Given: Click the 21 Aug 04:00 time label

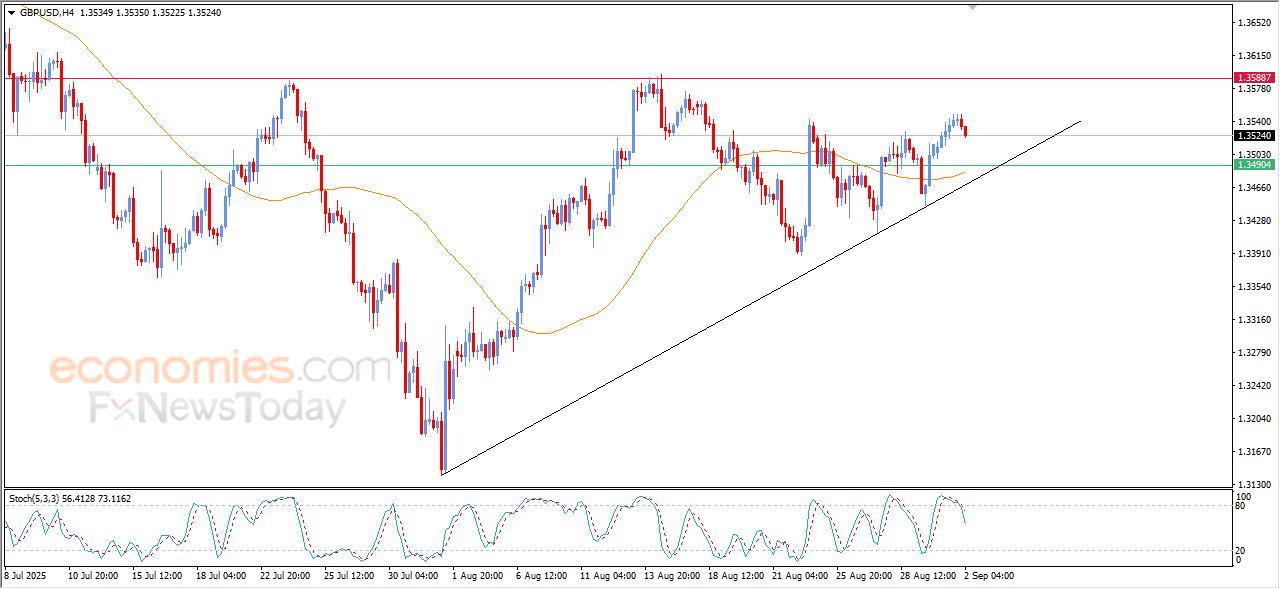Looking at the screenshot, I should [798, 576].
